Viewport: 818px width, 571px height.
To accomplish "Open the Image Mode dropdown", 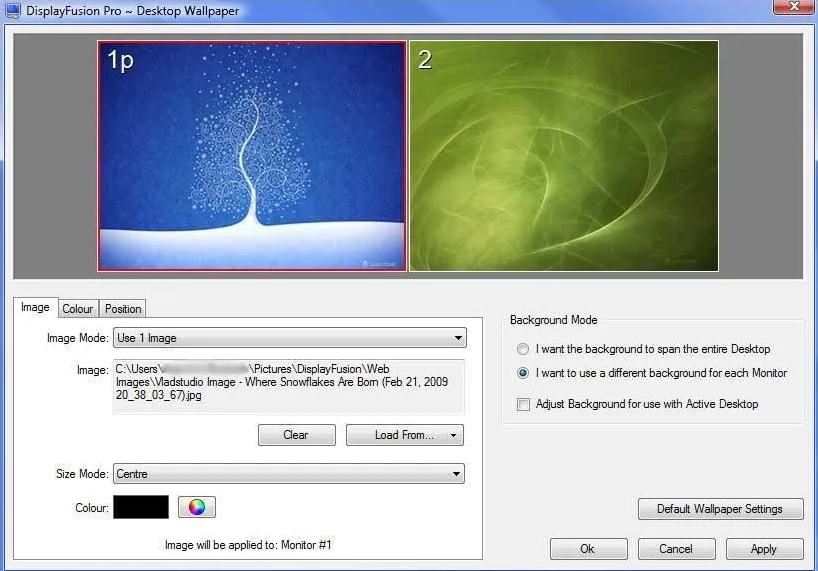I will tap(290, 338).
